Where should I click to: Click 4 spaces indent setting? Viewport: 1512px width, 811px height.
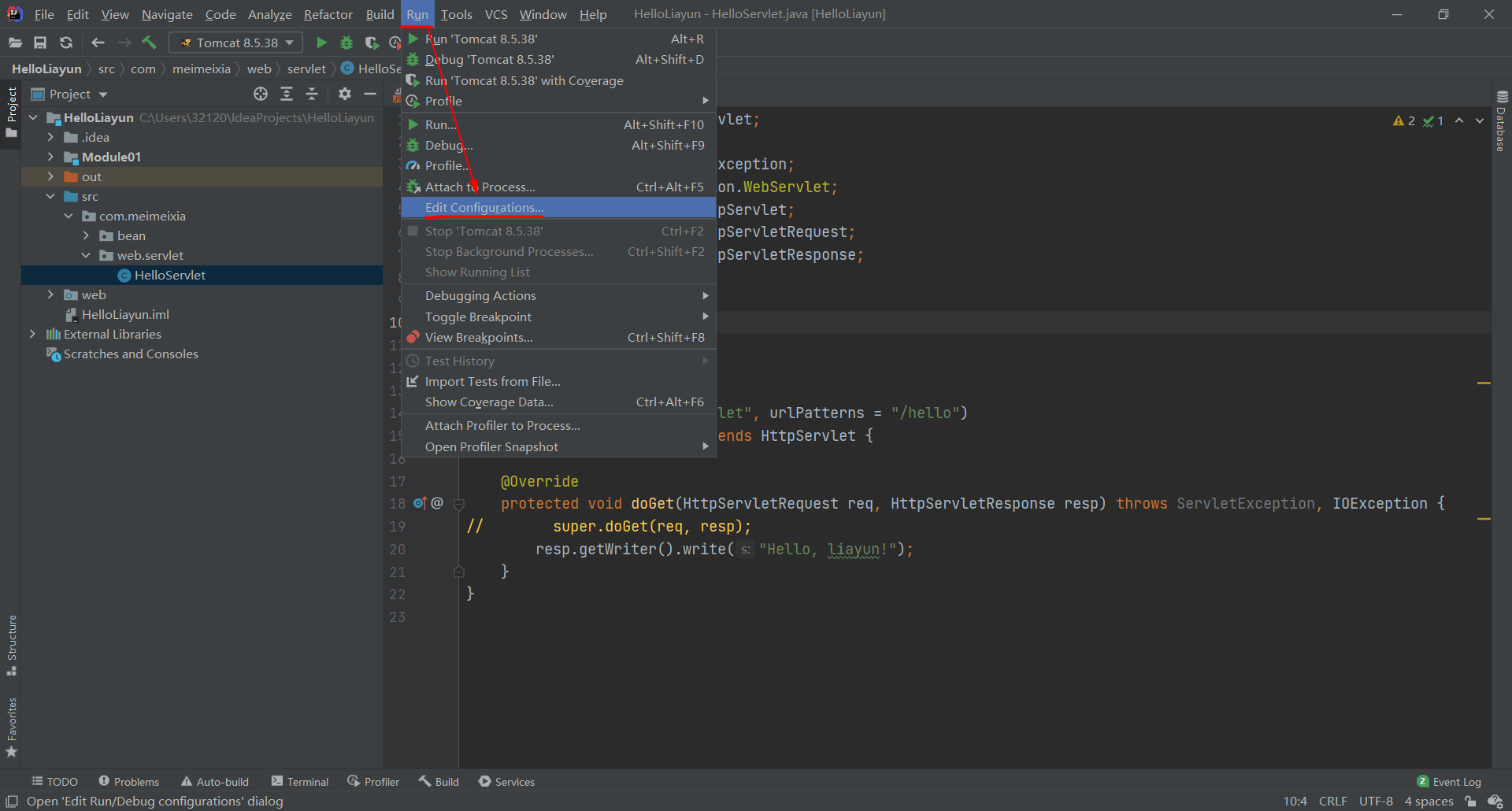click(1429, 801)
